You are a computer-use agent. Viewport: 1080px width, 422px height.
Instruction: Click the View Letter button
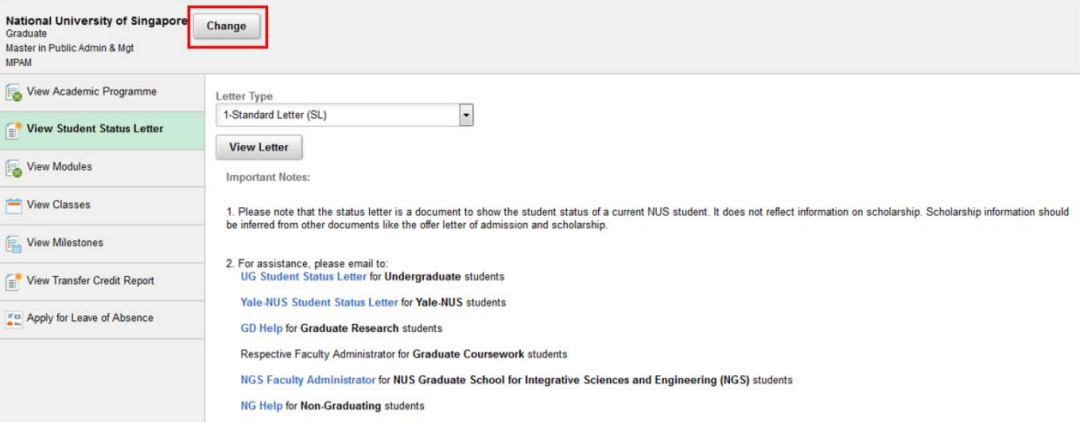[259, 147]
